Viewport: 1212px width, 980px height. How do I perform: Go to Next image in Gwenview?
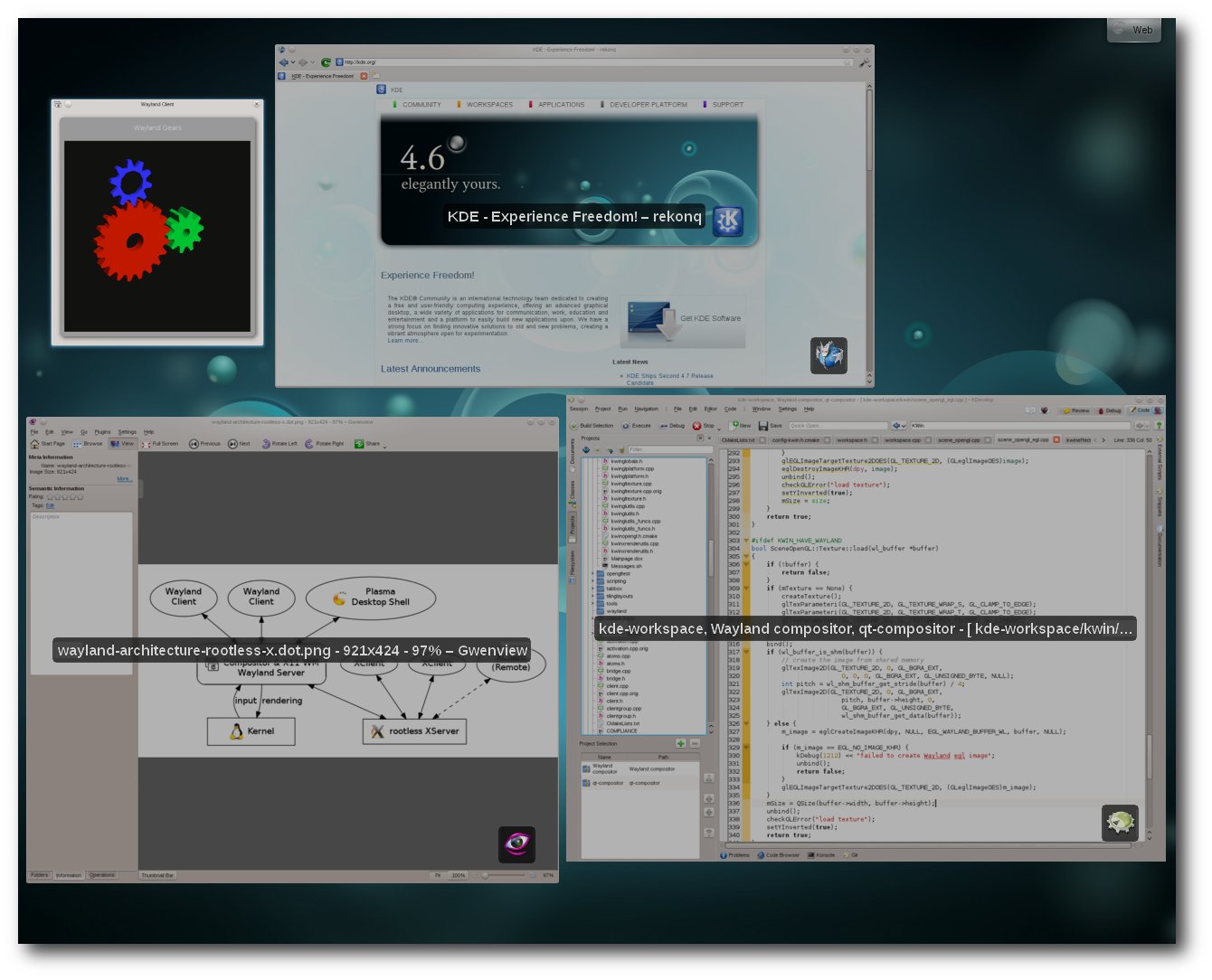239,444
